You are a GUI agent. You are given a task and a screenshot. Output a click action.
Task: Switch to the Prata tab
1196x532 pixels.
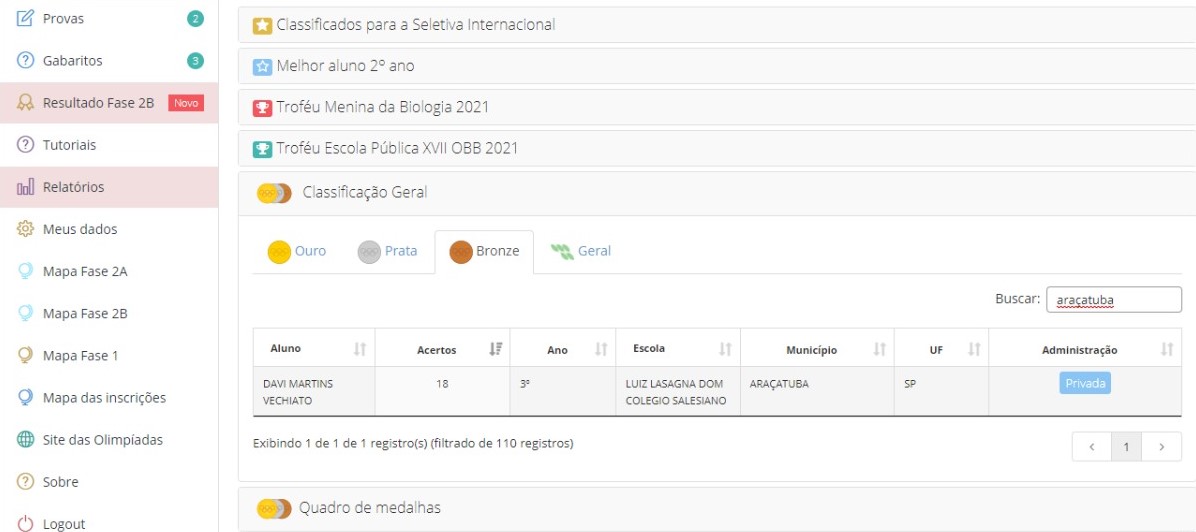387,251
